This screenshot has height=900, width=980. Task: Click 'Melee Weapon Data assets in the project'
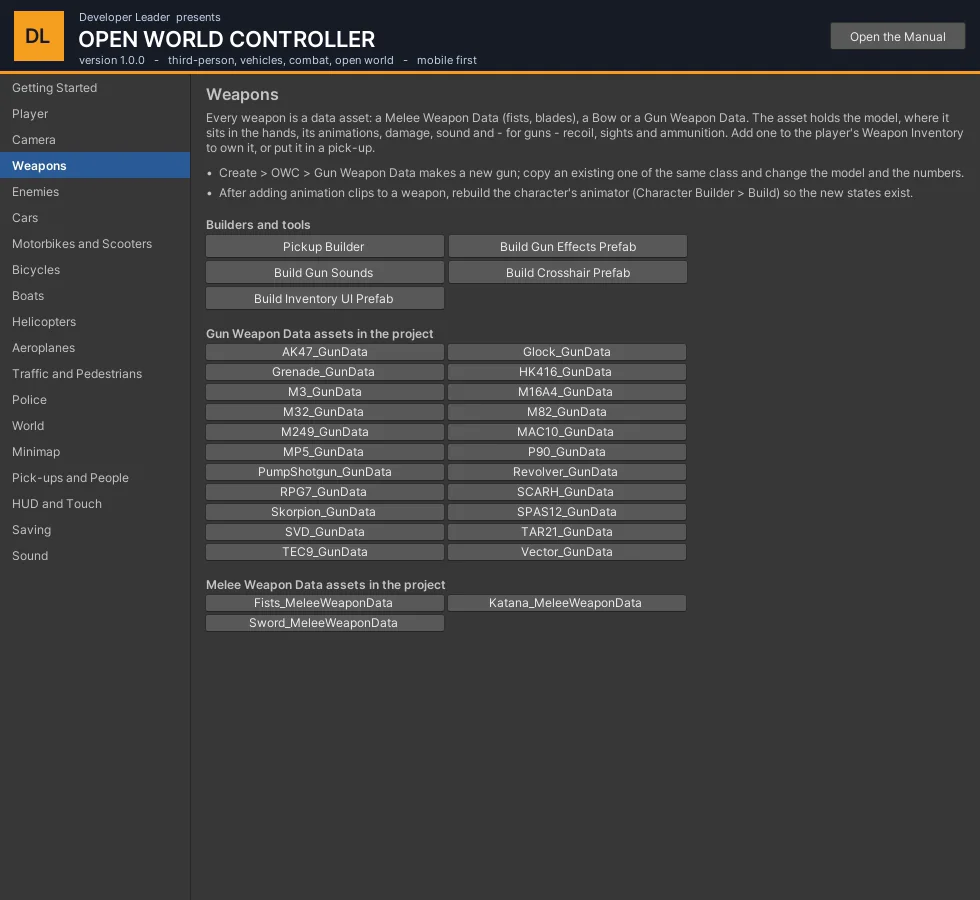point(326,585)
